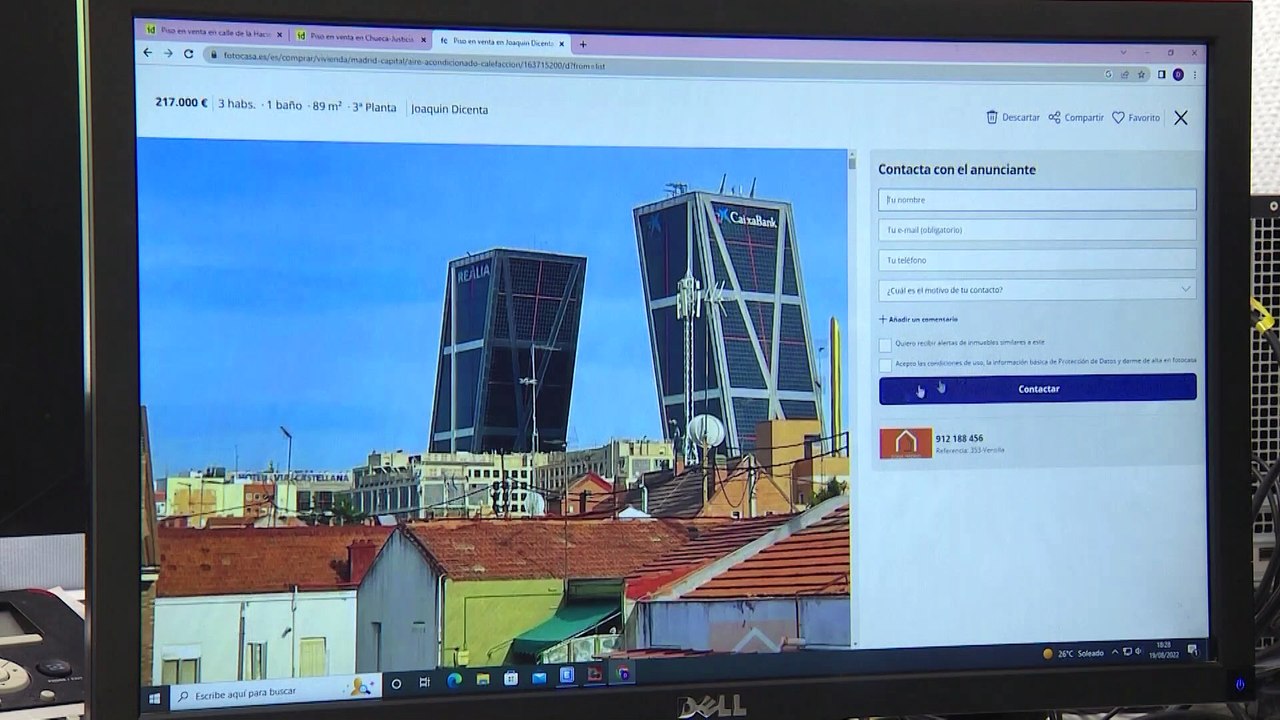Image resolution: width=1280 pixels, height=720 pixels.
Task: Go forward with the browser forward arrow
Action: [x=168, y=53]
